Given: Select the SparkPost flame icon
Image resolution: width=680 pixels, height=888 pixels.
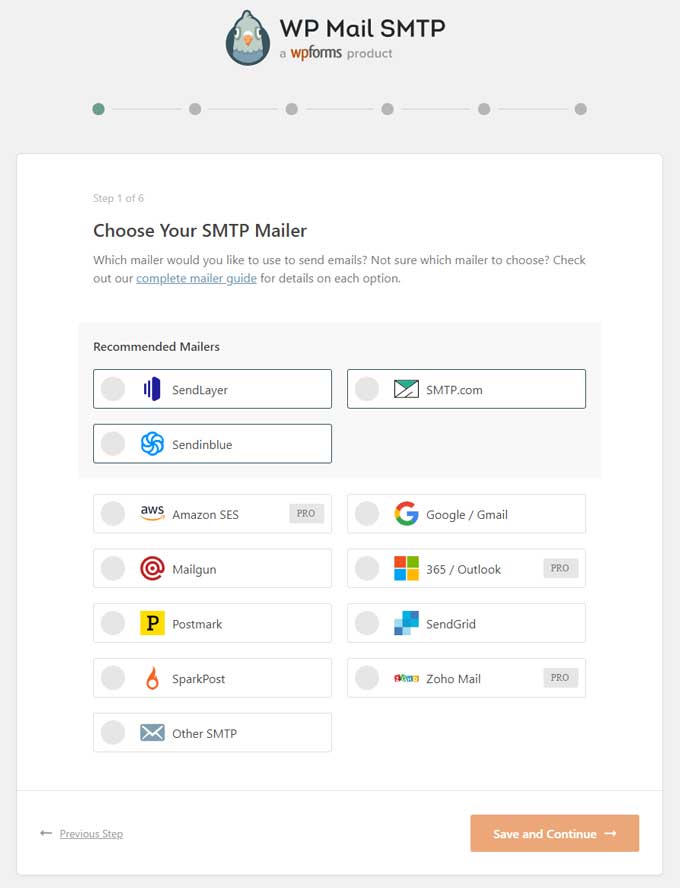Looking at the screenshot, I should point(152,678).
